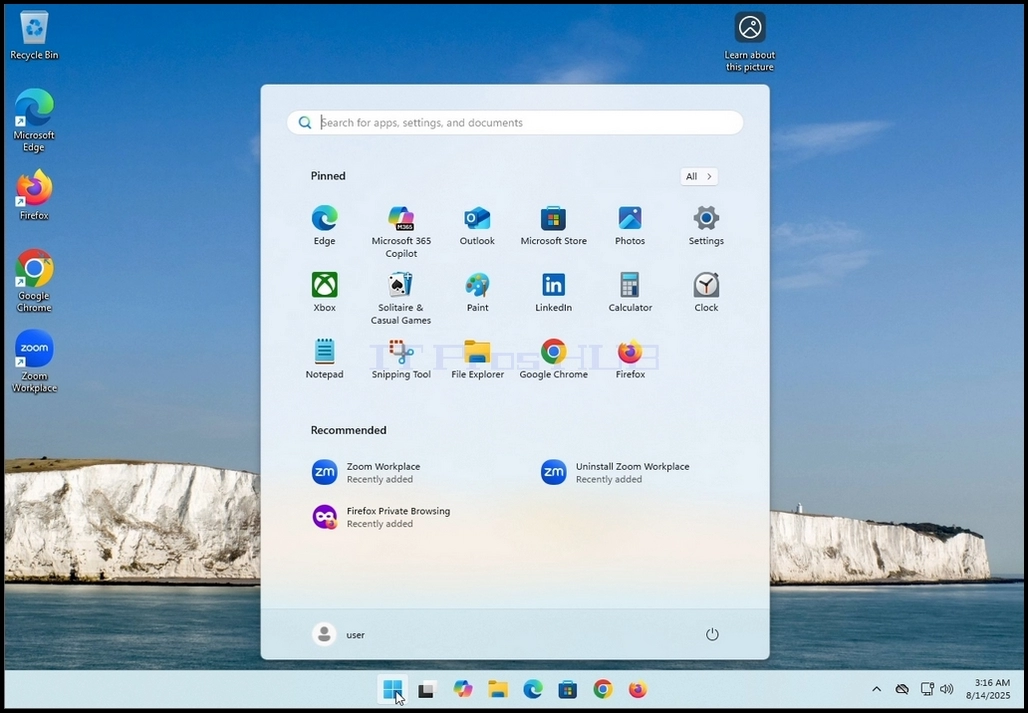This screenshot has height=713, width=1028.
Task: Select Google Chrome desktop shortcut
Action: (x=34, y=280)
